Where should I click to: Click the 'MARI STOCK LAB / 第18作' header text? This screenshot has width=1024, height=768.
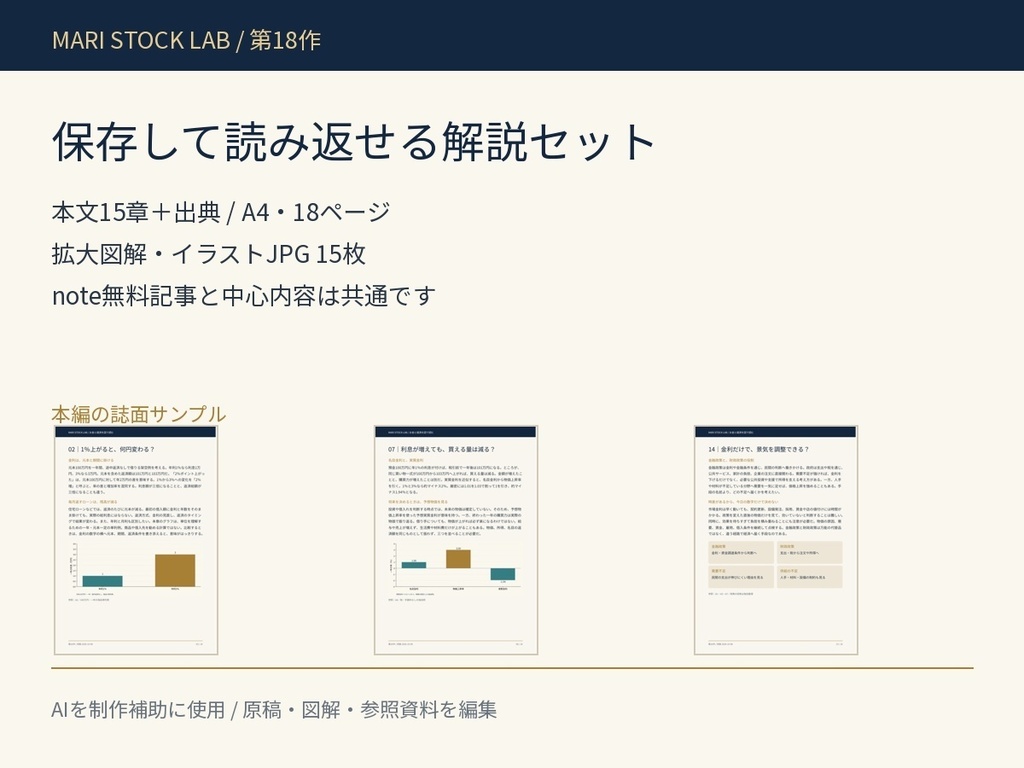(x=186, y=40)
